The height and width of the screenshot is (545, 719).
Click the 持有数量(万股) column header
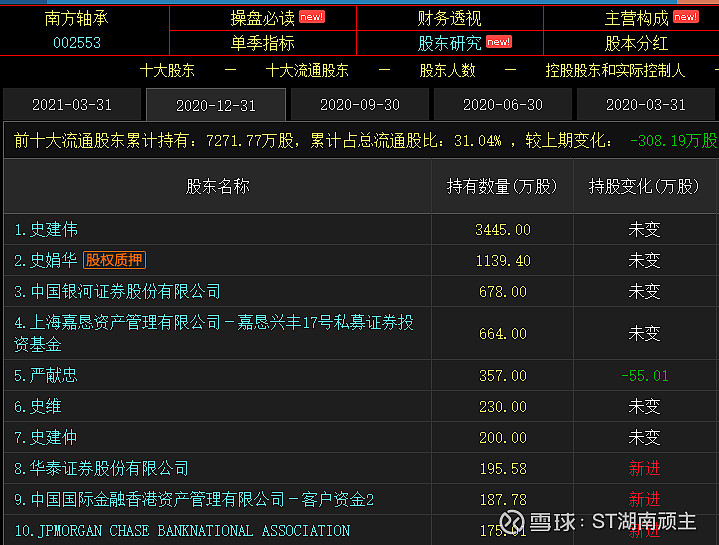point(502,187)
